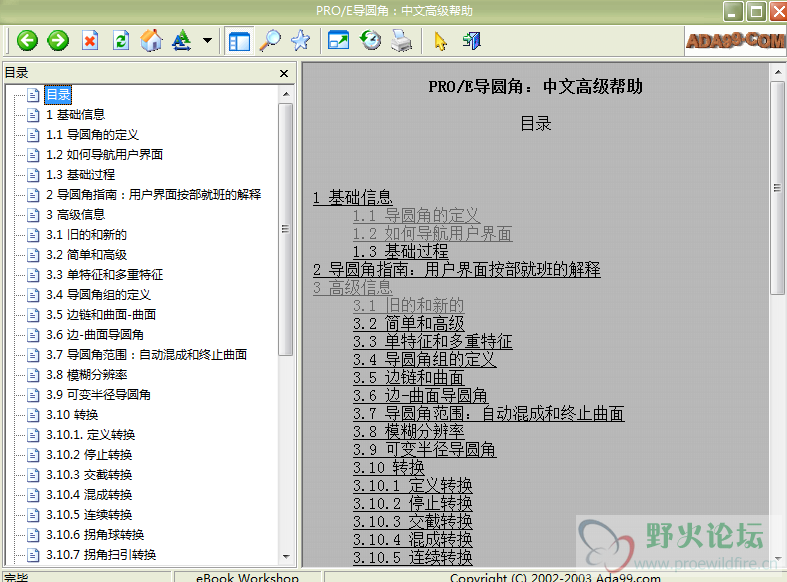This screenshot has width=787, height=582.
Task: Select tree item 3.10.3 交截转换
Action: pyautogui.click(x=89, y=475)
